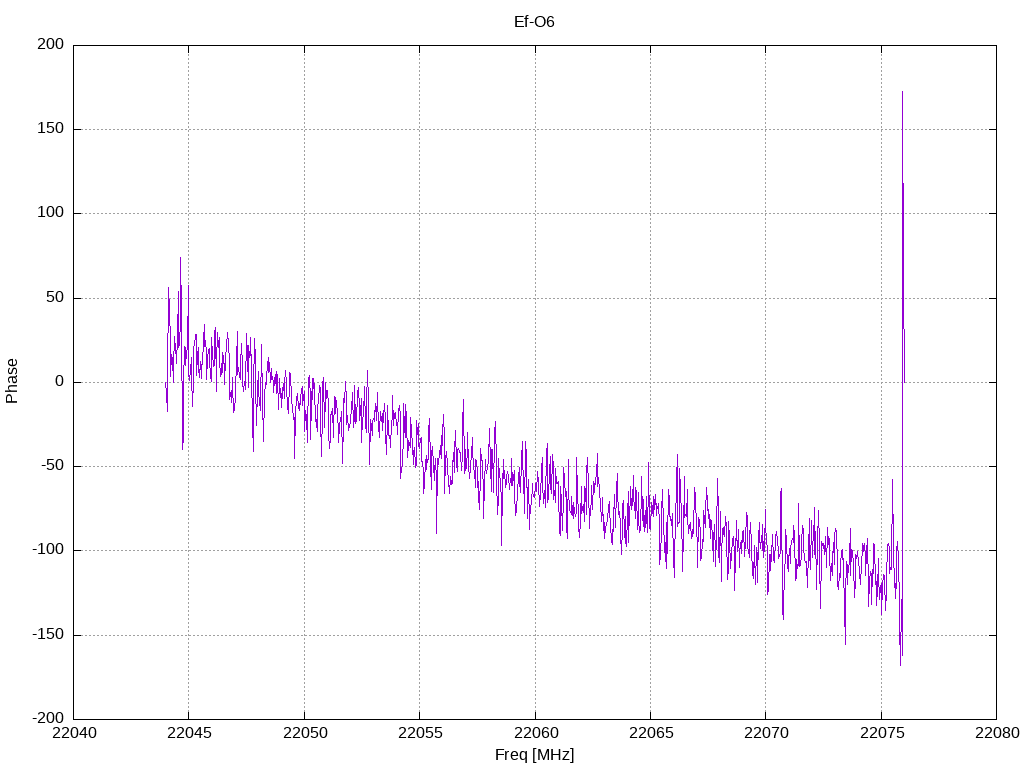Click the x-axis tick label 22055

[x=420, y=733]
